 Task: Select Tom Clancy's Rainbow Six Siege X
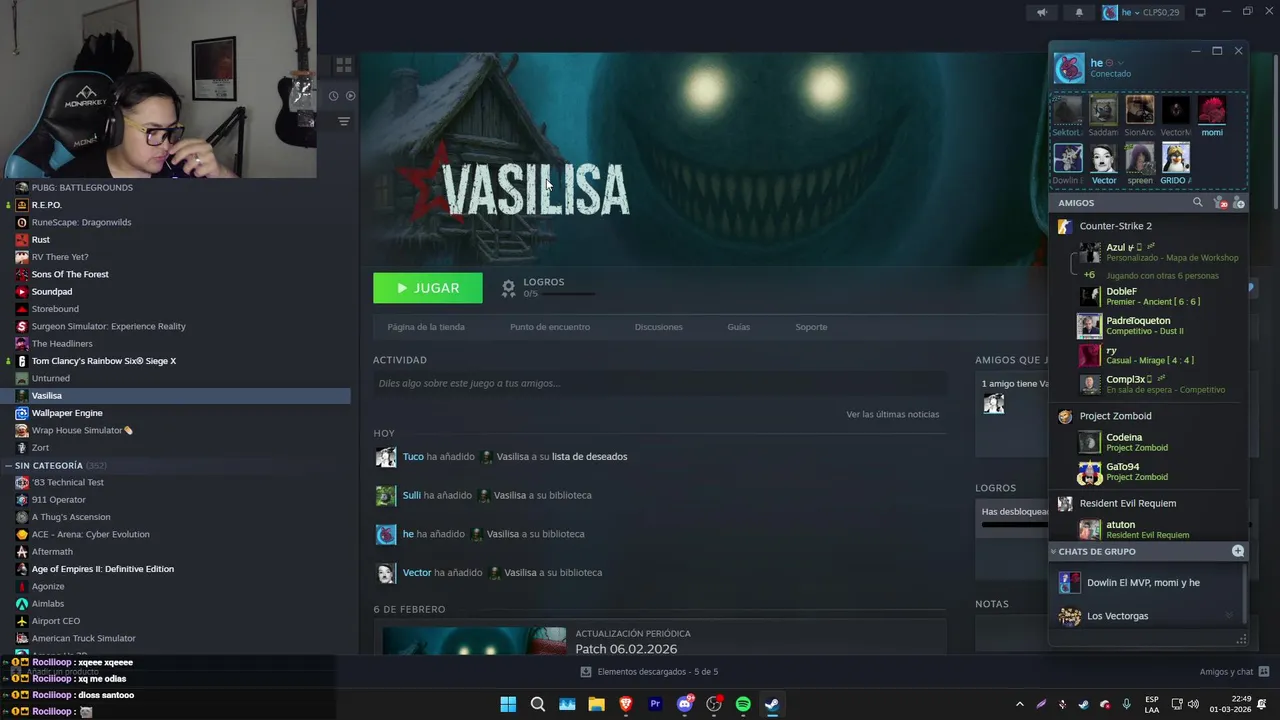[x=104, y=361]
